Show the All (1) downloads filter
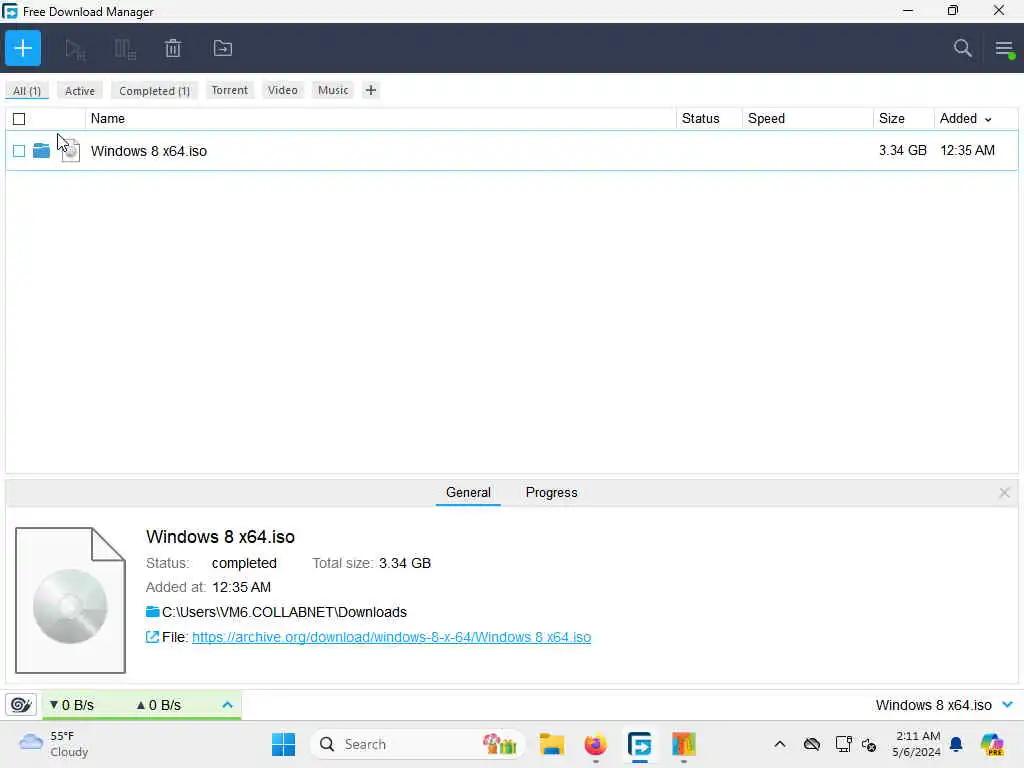The height and width of the screenshot is (768, 1024). (27, 91)
